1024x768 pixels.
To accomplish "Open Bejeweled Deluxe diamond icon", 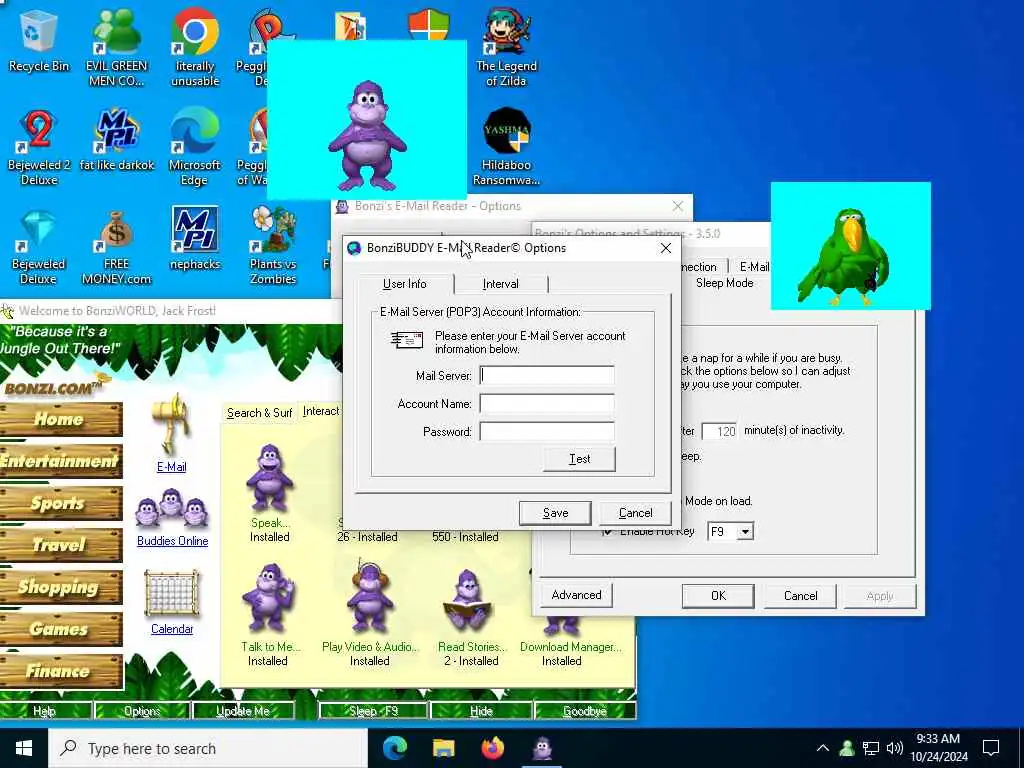I will [x=39, y=247].
